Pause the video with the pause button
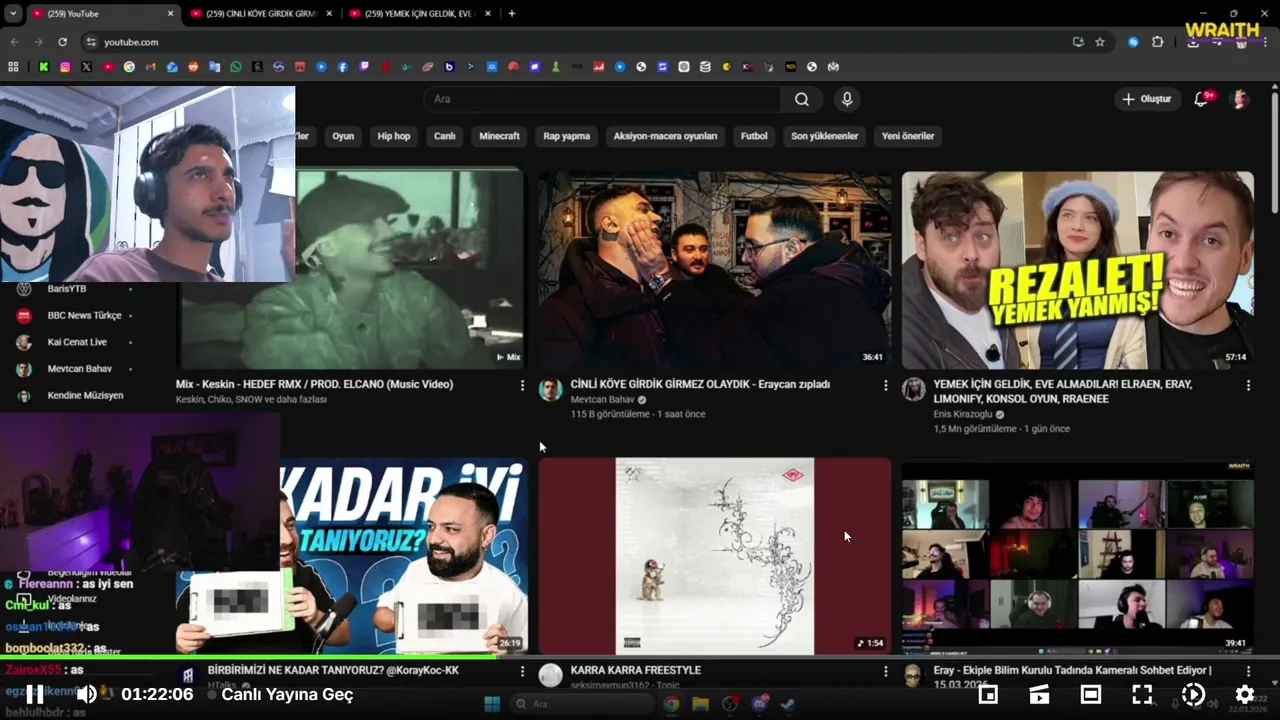The width and height of the screenshot is (1280, 720). (x=34, y=694)
